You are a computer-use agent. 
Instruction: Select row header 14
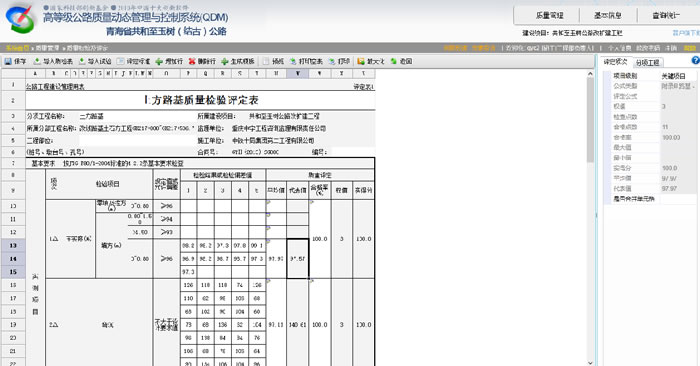click(x=13, y=259)
